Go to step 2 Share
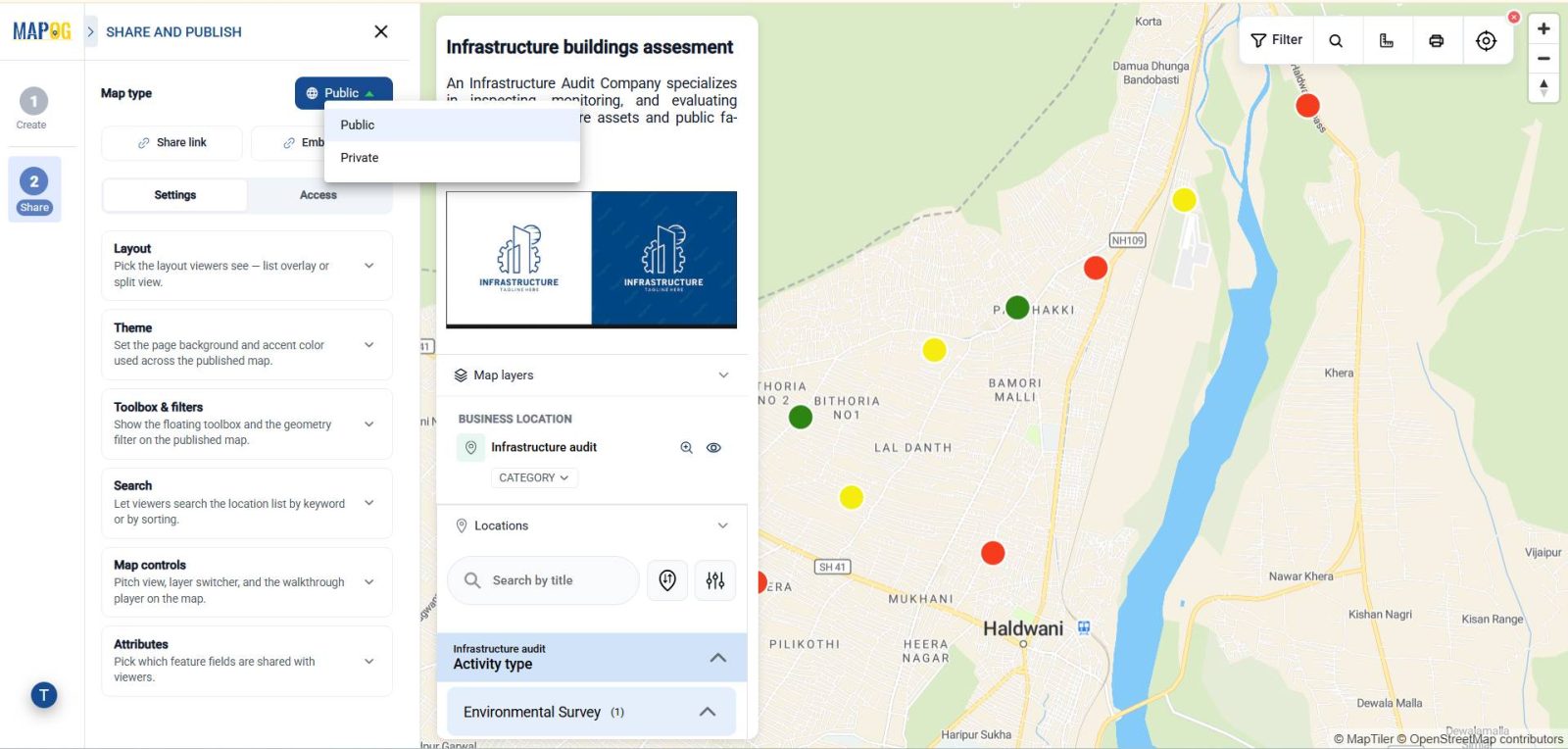 pyautogui.click(x=34, y=189)
